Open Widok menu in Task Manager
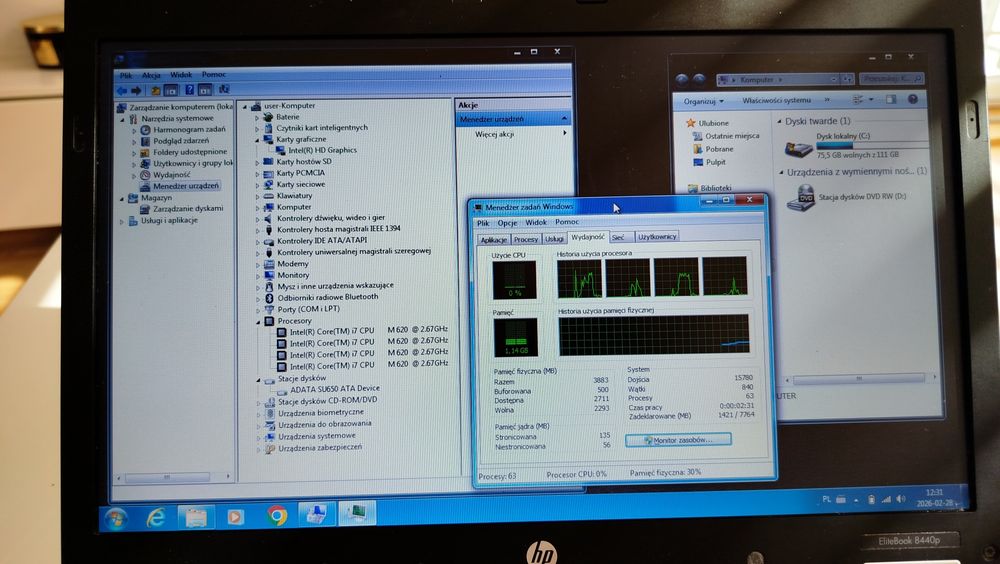 point(536,223)
